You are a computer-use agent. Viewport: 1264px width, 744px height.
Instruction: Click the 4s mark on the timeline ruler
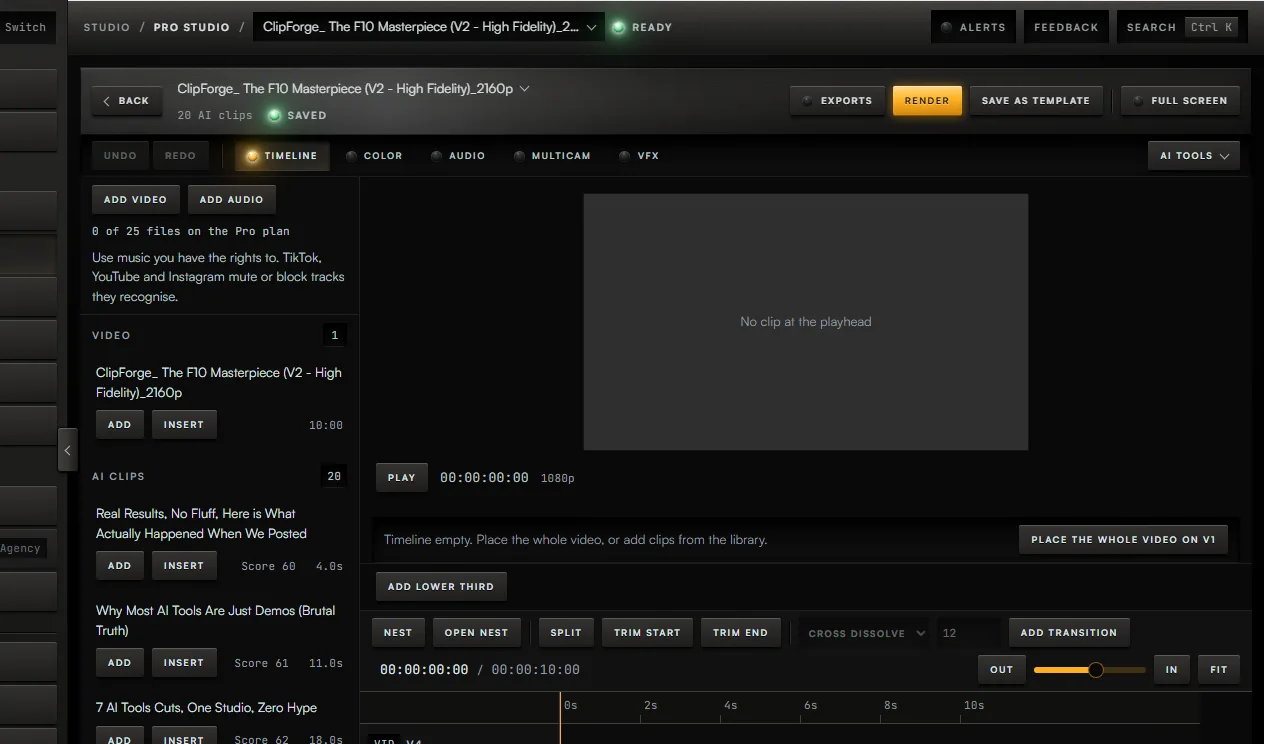pos(731,705)
